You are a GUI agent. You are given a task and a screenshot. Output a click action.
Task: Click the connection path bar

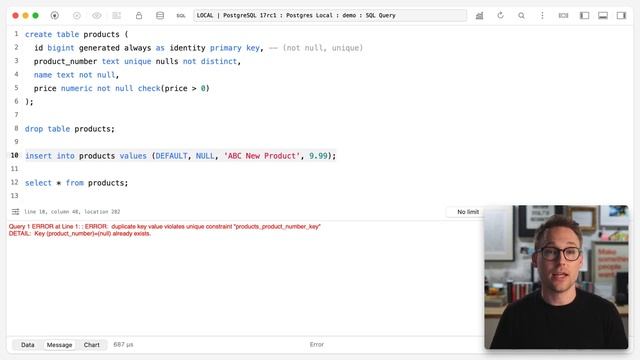coord(330,16)
